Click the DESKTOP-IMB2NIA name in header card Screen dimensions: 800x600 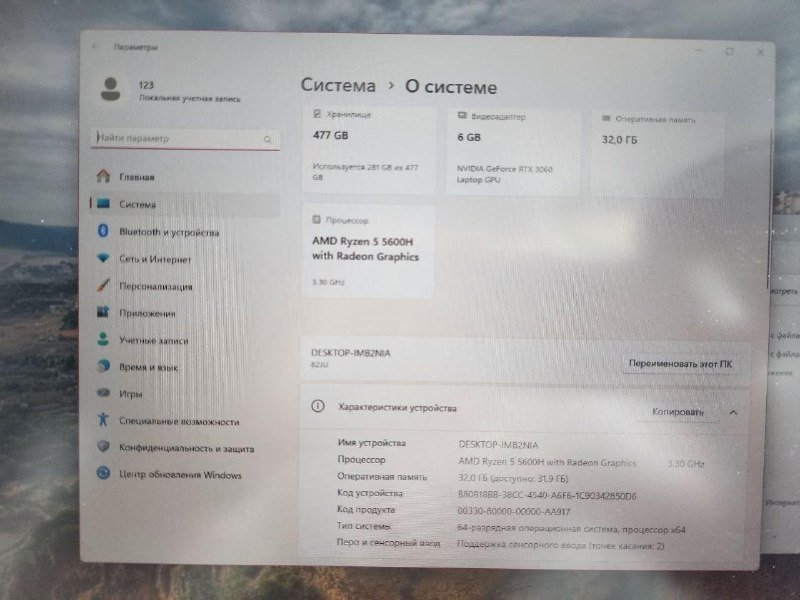point(351,353)
